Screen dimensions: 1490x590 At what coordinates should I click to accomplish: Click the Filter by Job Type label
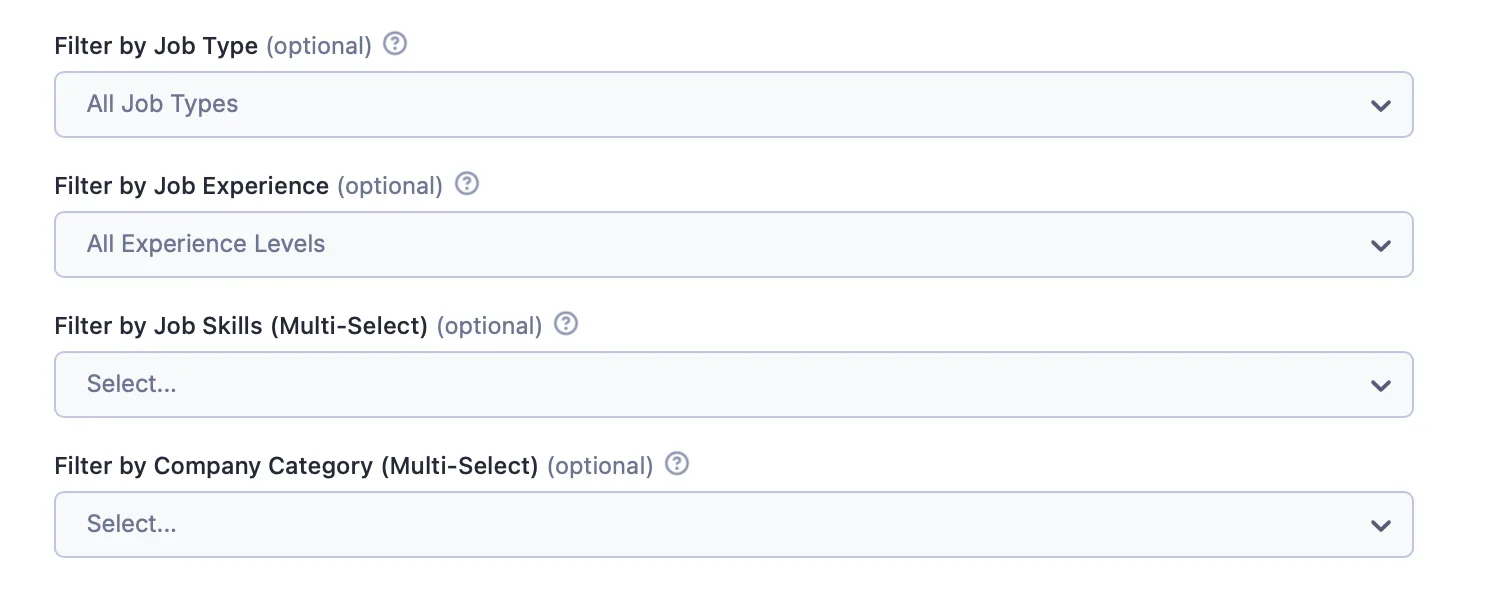(x=156, y=46)
